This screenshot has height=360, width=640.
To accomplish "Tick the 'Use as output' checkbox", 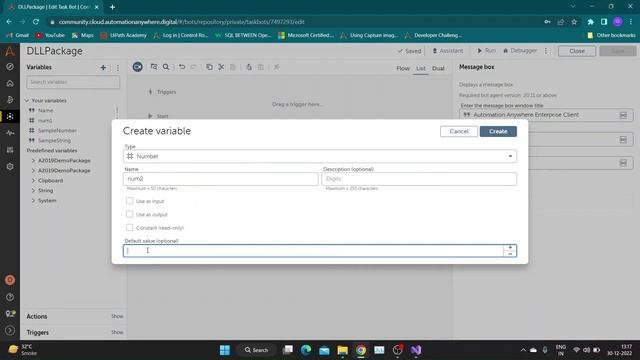I will (x=129, y=214).
